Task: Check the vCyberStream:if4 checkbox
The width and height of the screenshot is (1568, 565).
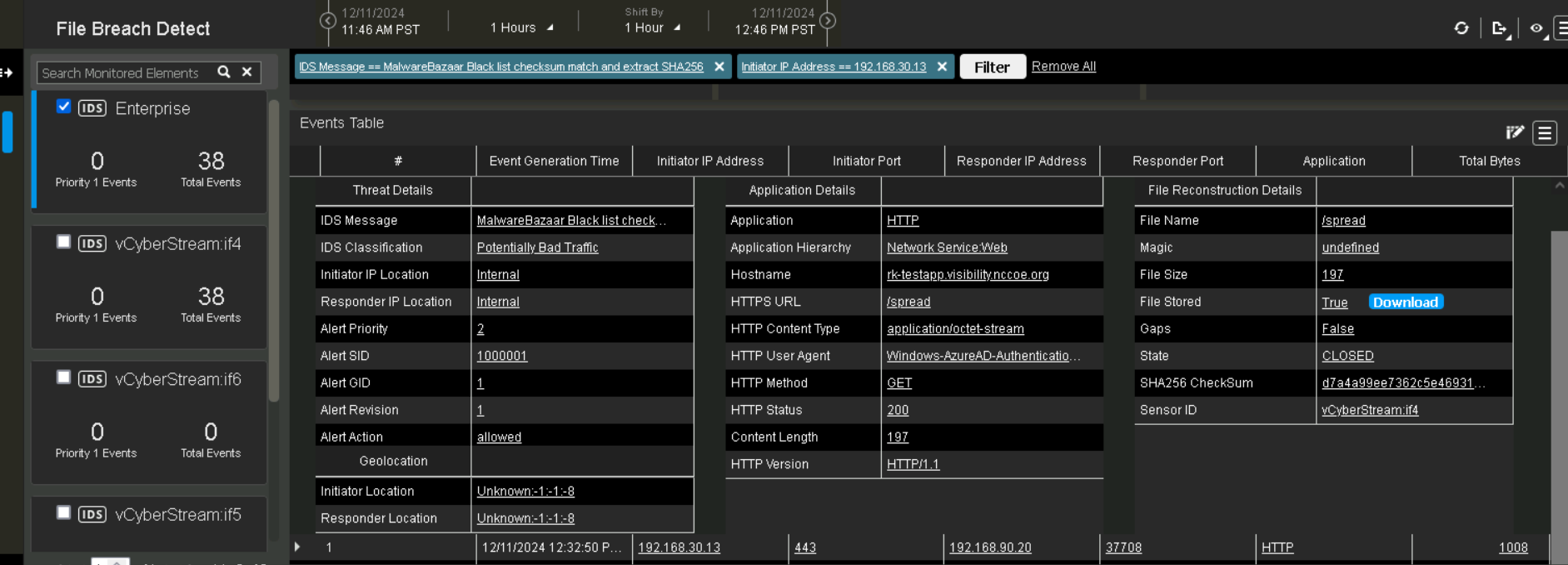Action: point(63,242)
